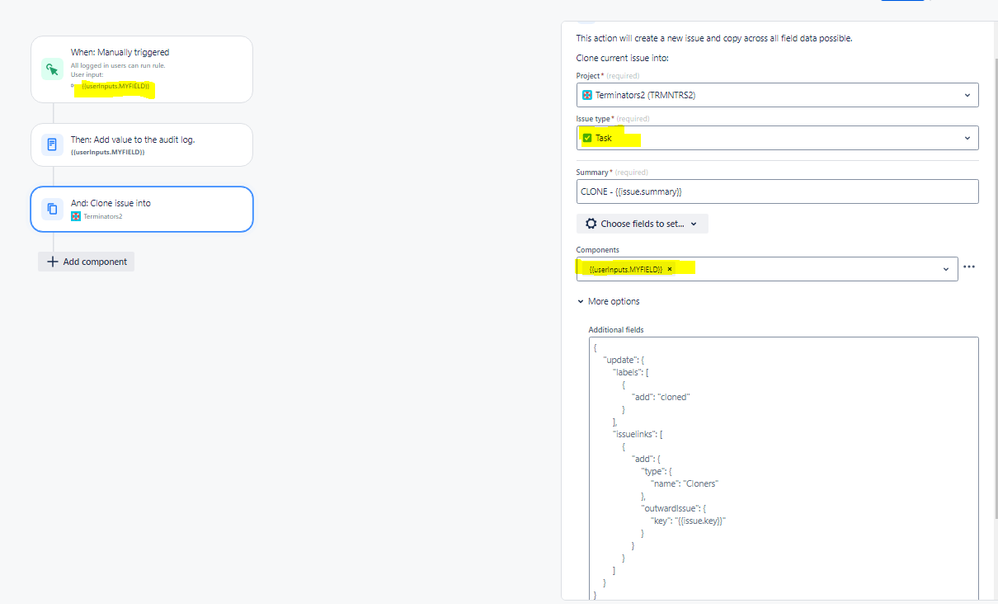Click the Add component button
Viewport: 998px width, 604px height.
[86, 262]
